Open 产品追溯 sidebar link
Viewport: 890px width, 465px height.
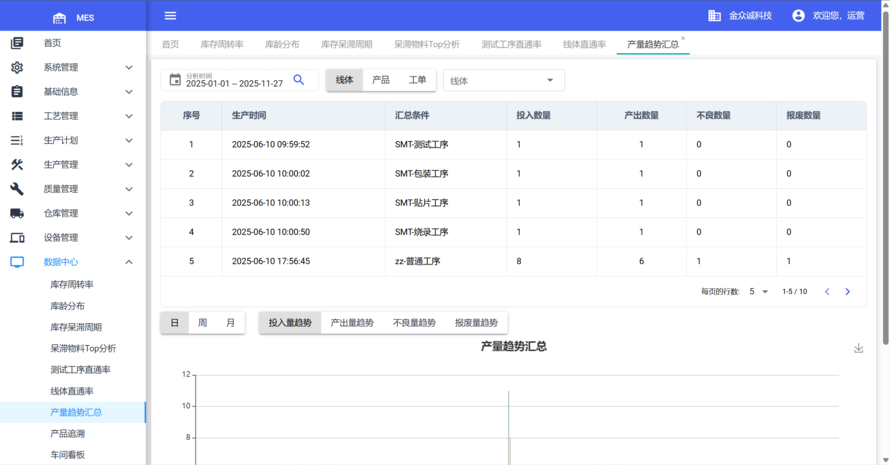(68, 434)
